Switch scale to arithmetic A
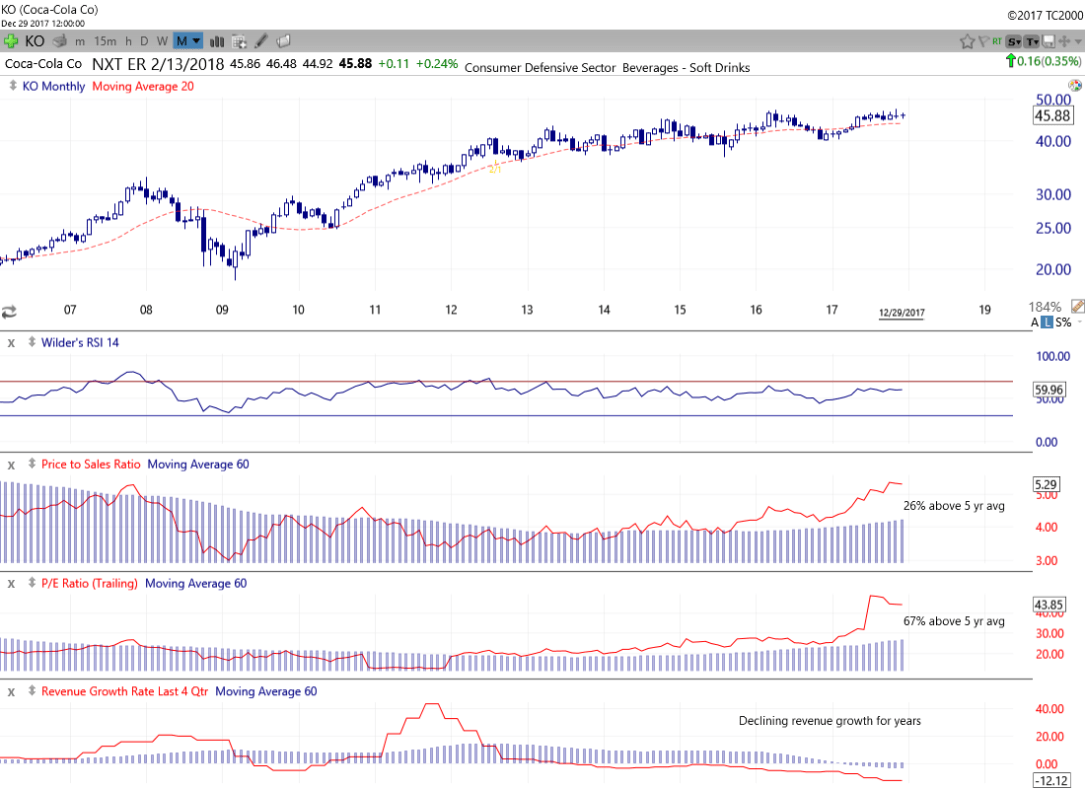This screenshot has width=1085, height=789. [1036, 322]
